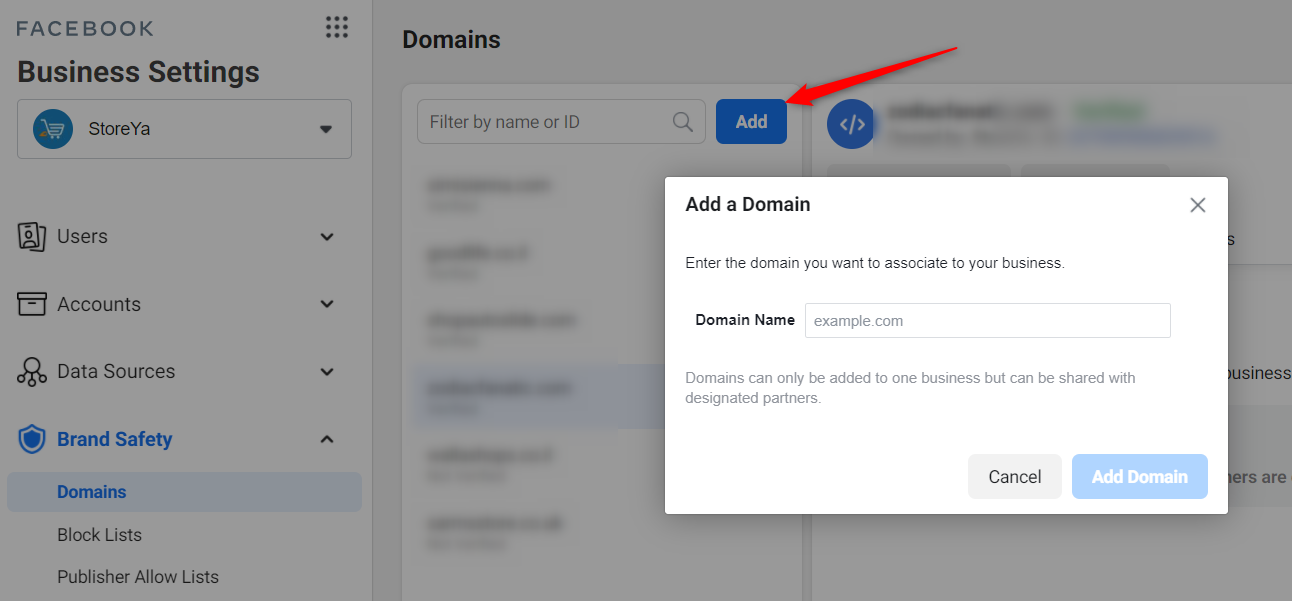The height and width of the screenshot is (601, 1292).
Task: Click the search magnifier icon
Action: tap(683, 122)
